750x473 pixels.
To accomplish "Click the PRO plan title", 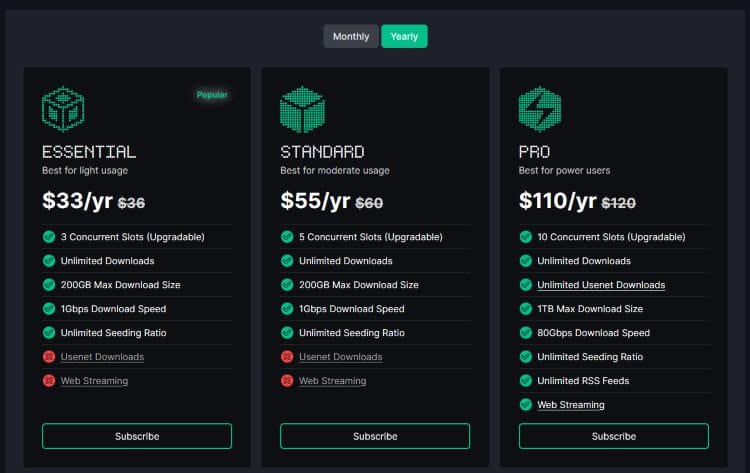I will click(x=534, y=152).
